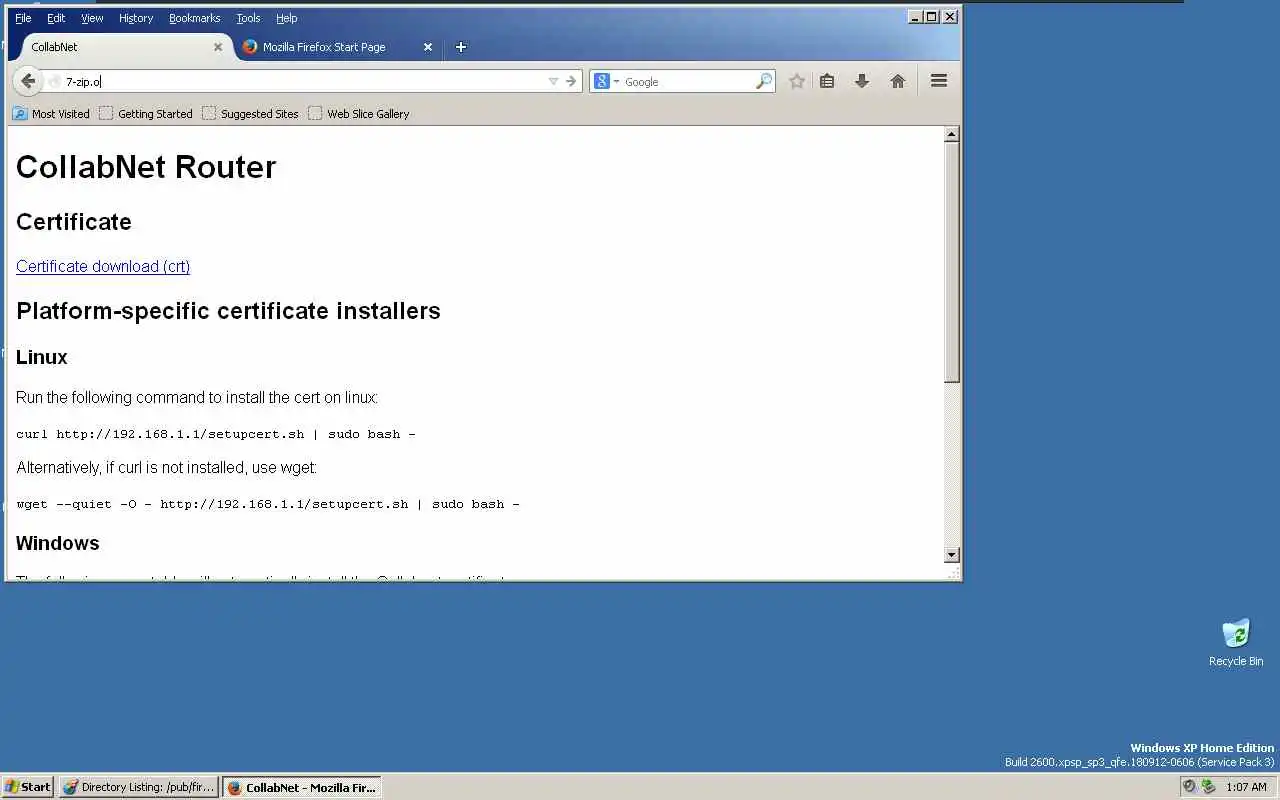Minimize the Firefox window

[915, 16]
